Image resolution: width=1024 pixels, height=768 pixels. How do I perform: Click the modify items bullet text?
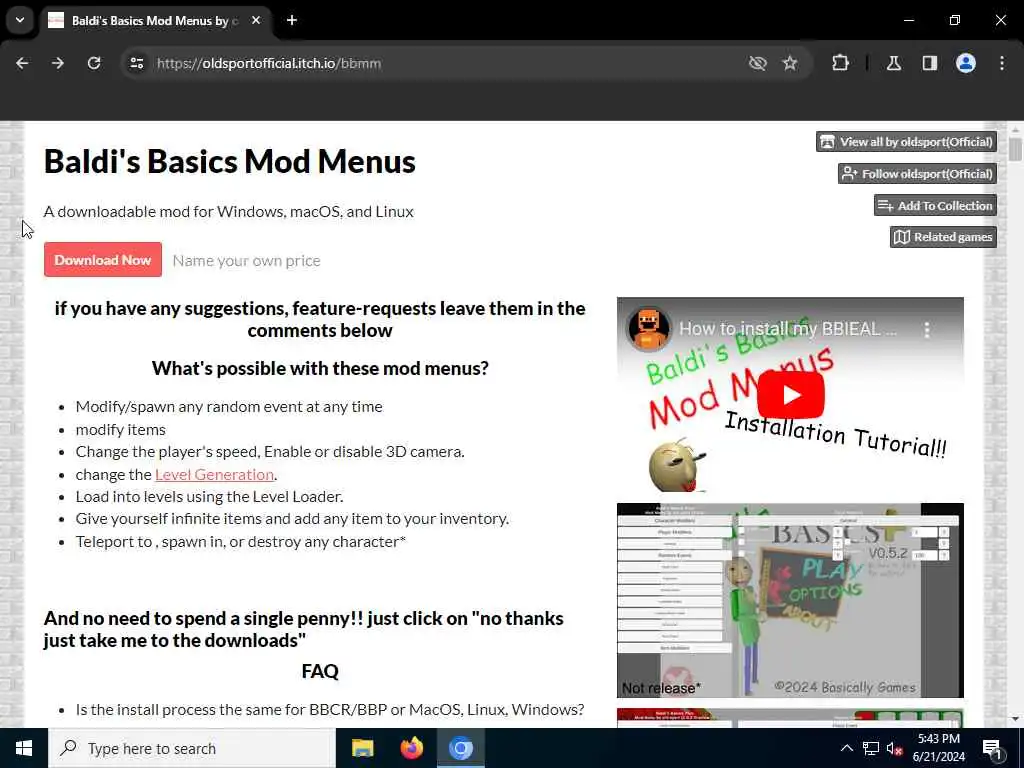(x=121, y=430)
